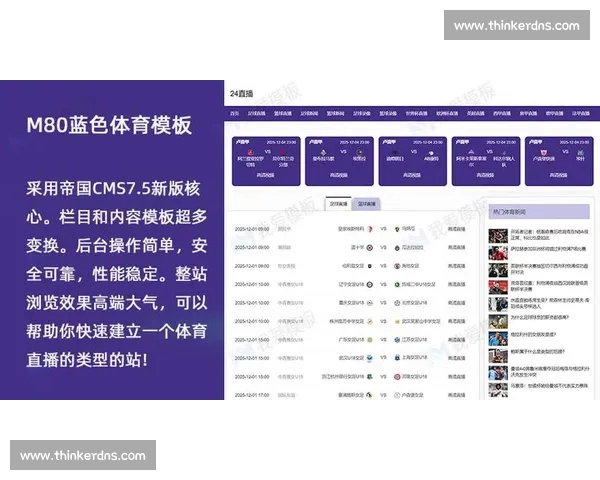This screenshot has height=480, width=600.
Task: Click away team logo in the 17:00 row
Action: pos(397,395)
